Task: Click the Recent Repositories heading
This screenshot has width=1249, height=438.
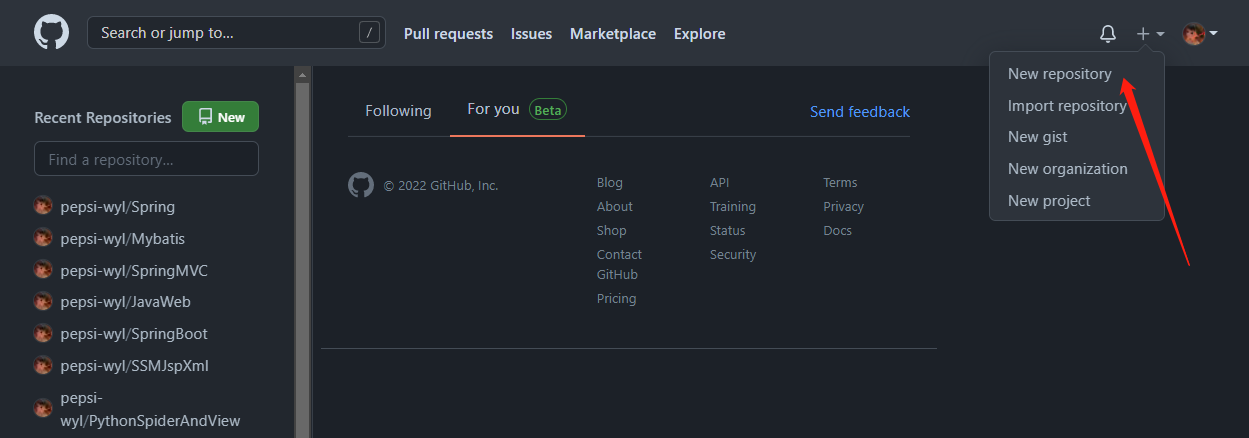Action: [x=103, y=118]
